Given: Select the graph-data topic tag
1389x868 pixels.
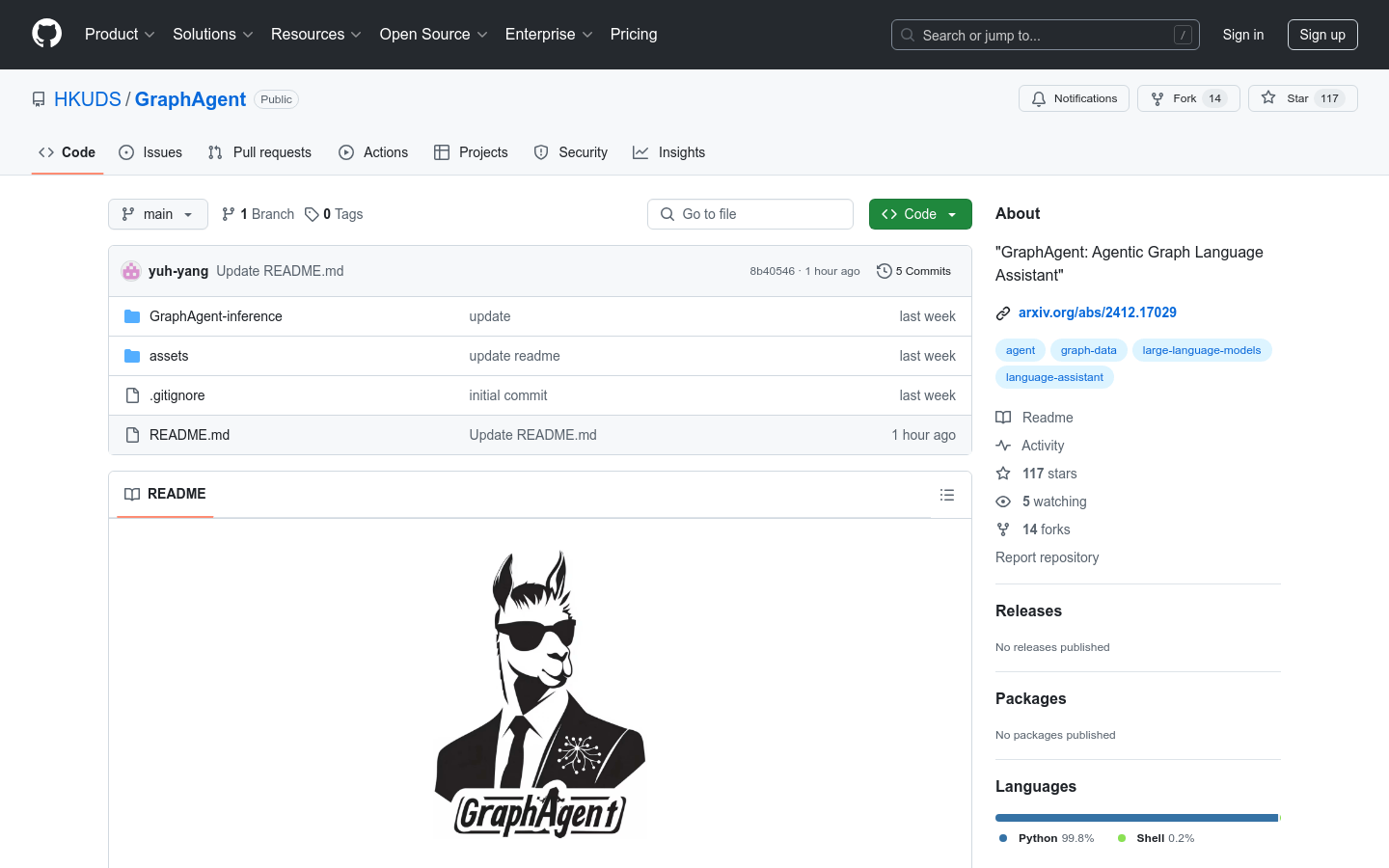Looking at the screenshot, I should point(1088,350).
